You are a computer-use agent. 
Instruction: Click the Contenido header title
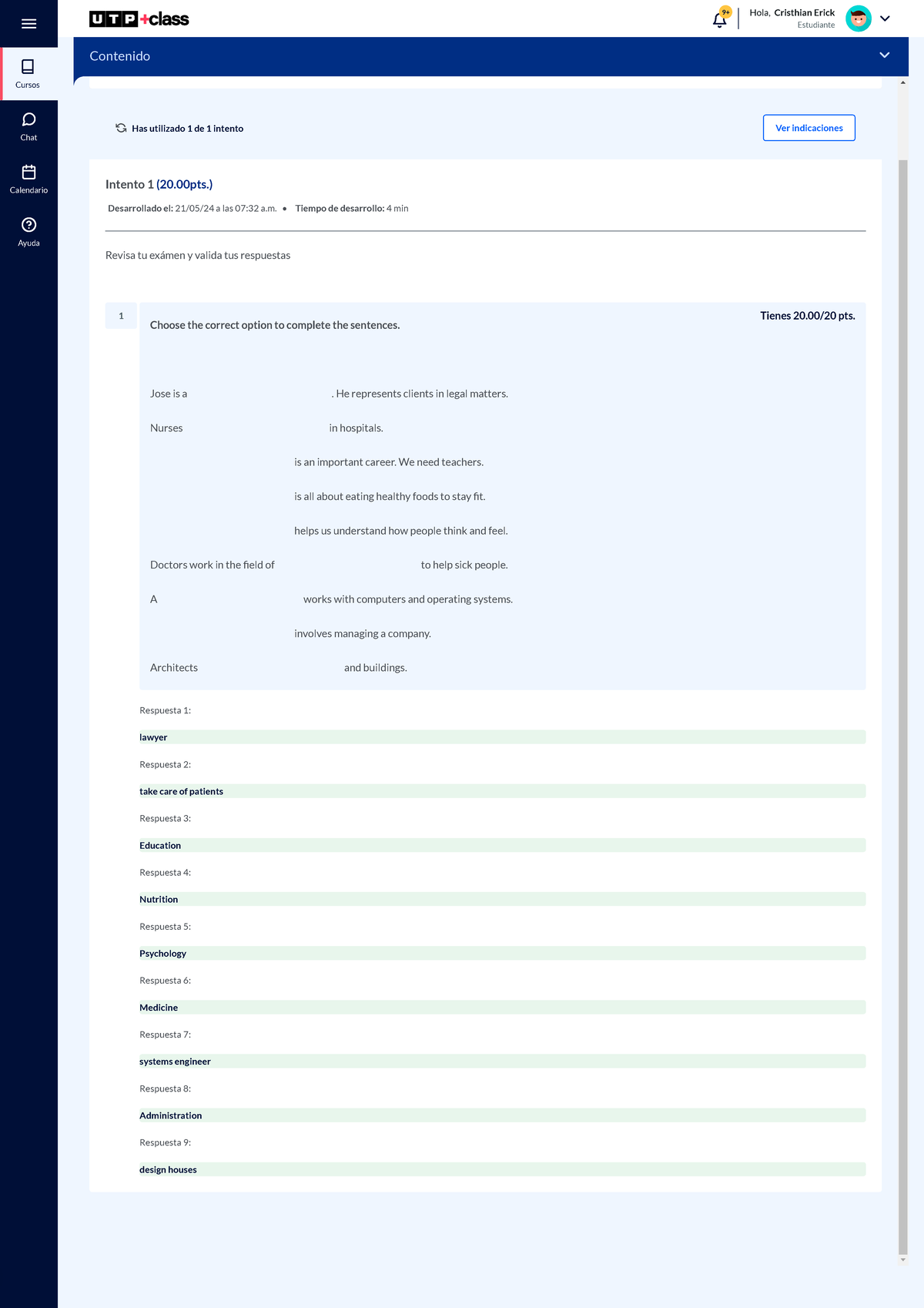click(x=119, y=56)
